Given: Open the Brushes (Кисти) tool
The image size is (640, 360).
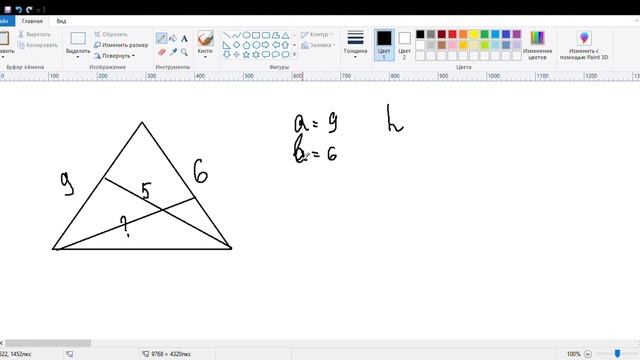Looking at the screenshot, I should 205,44.
